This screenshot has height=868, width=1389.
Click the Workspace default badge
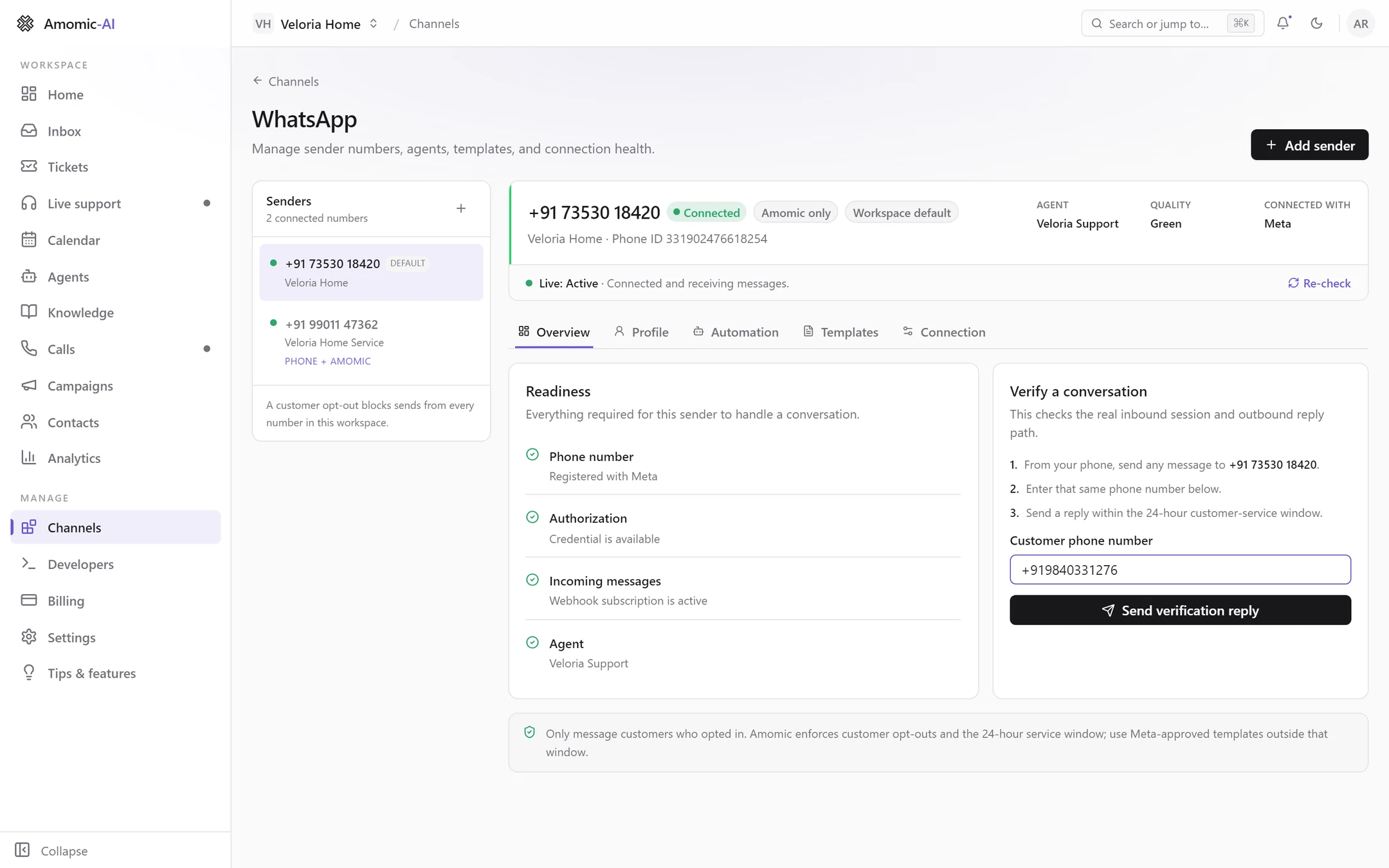[x=902, y=213]
